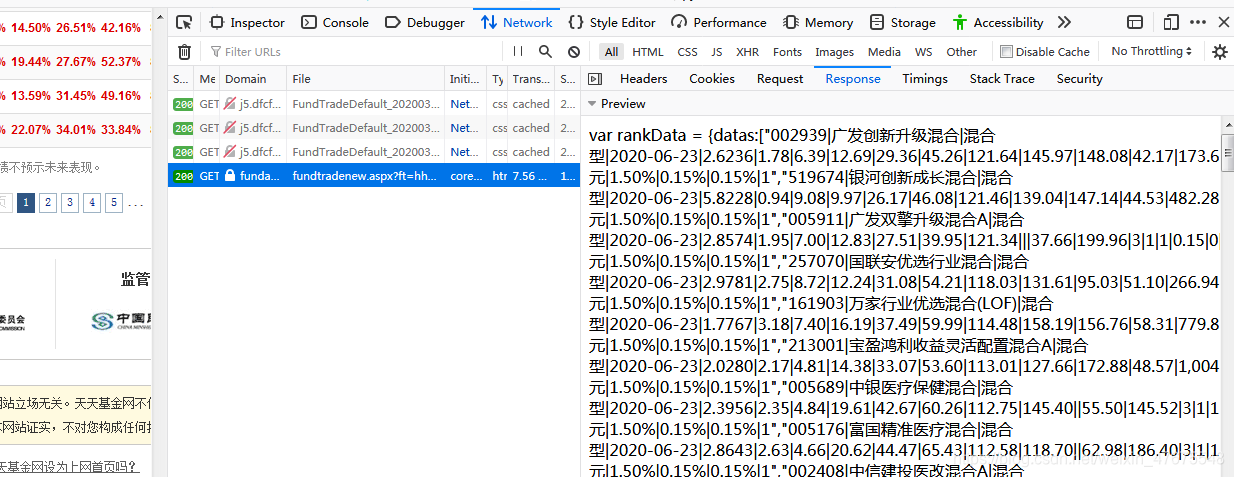Open the Debugger tab
Viewport: 1234px width, 477px height.
tap(425, 22)
